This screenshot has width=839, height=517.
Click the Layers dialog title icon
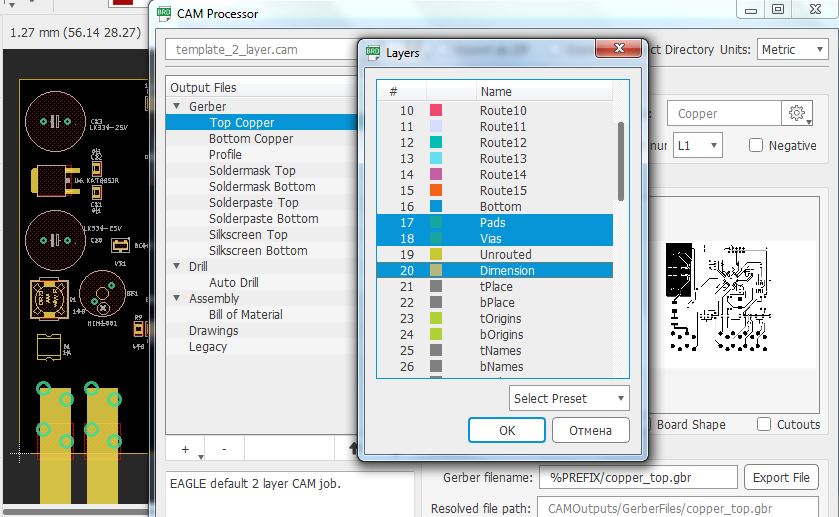[x=374, y=52]
